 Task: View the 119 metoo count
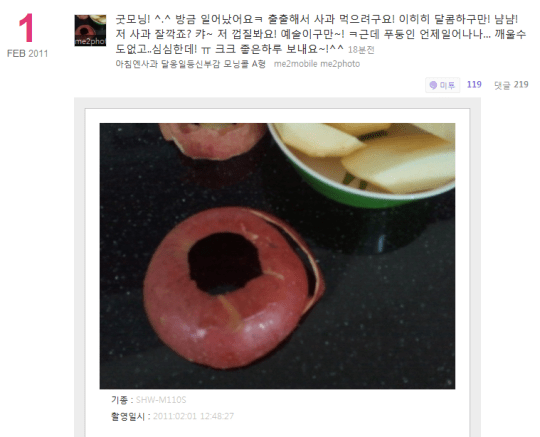[474, 85]
